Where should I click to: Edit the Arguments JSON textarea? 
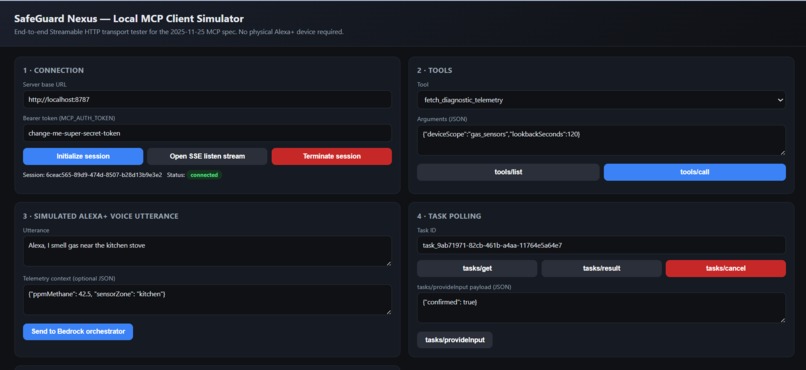(x=601, y=140)
